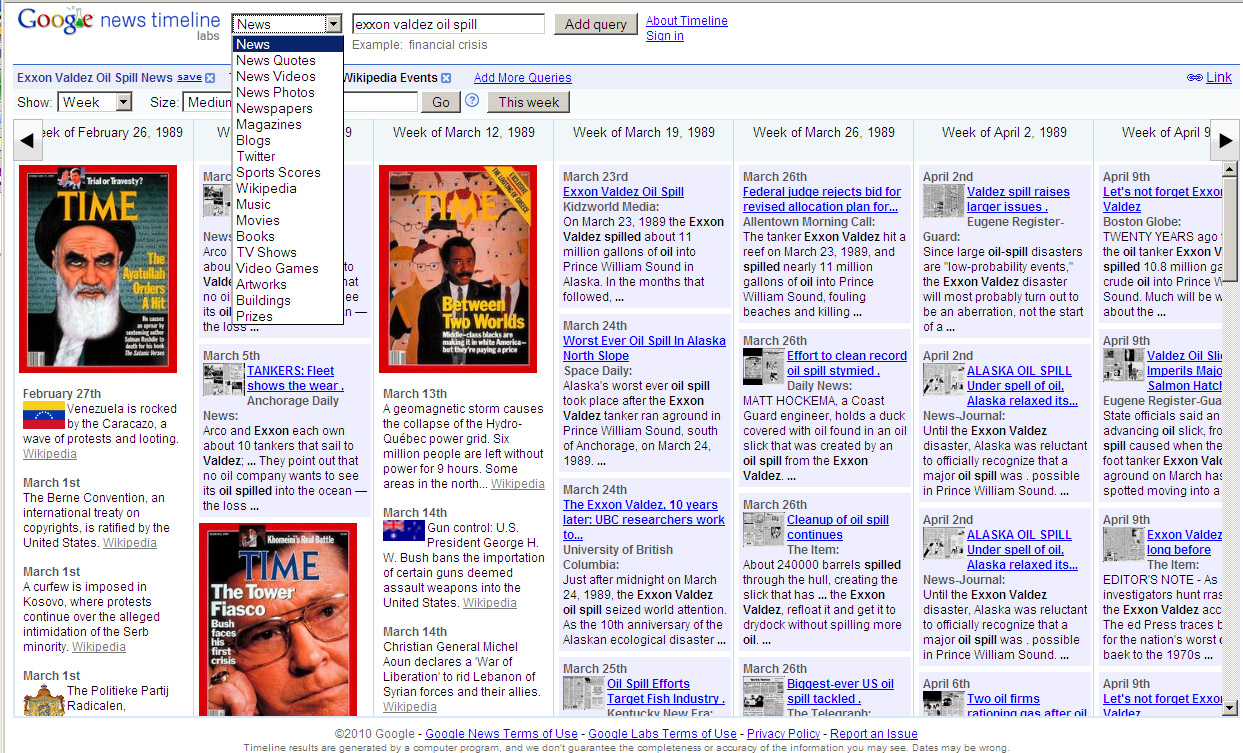Select Buildings from the dropdown list
1243x753 pixels.
[x=288, y=300]
